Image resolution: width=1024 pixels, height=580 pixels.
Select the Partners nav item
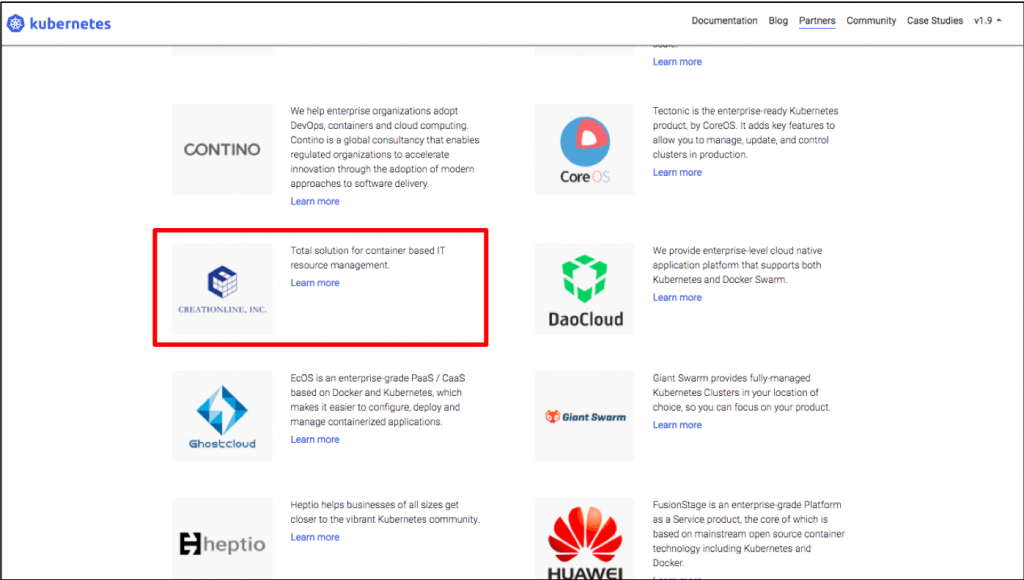pos(817,21)
